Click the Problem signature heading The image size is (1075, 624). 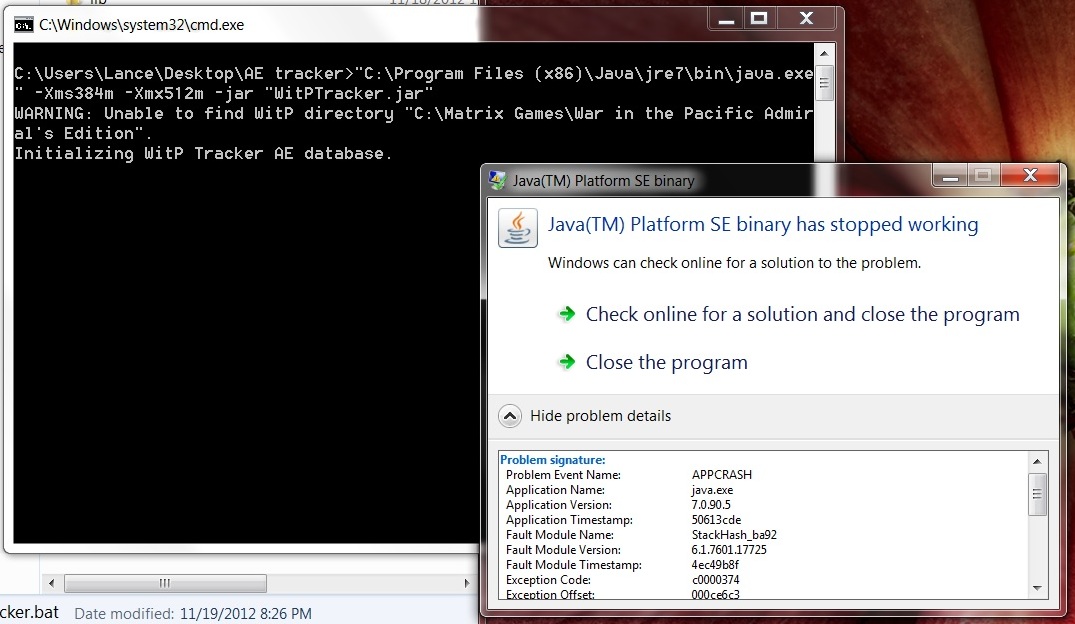553,459
